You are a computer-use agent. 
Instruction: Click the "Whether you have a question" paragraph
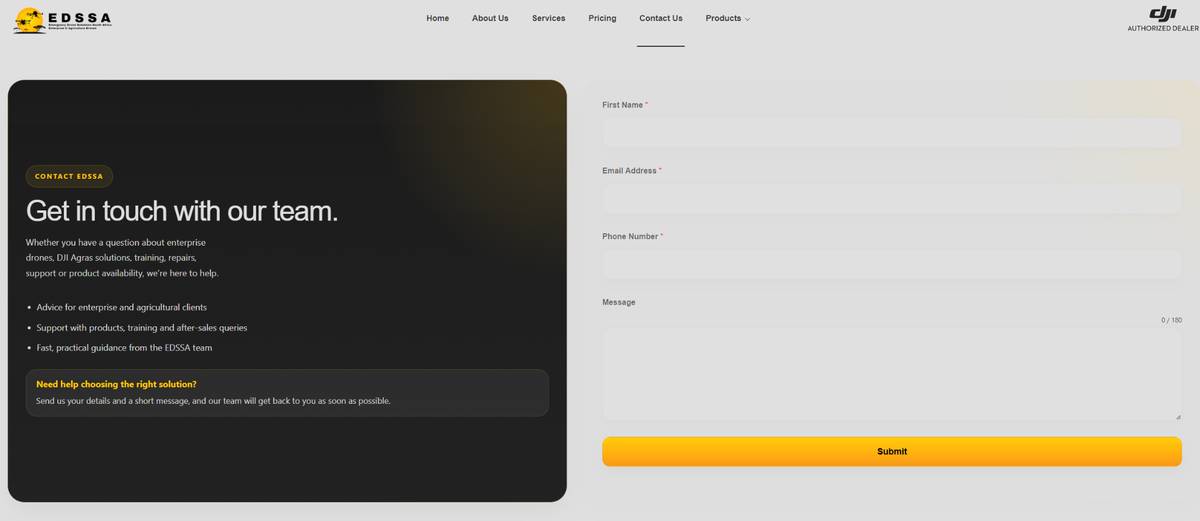coord(122,258)
